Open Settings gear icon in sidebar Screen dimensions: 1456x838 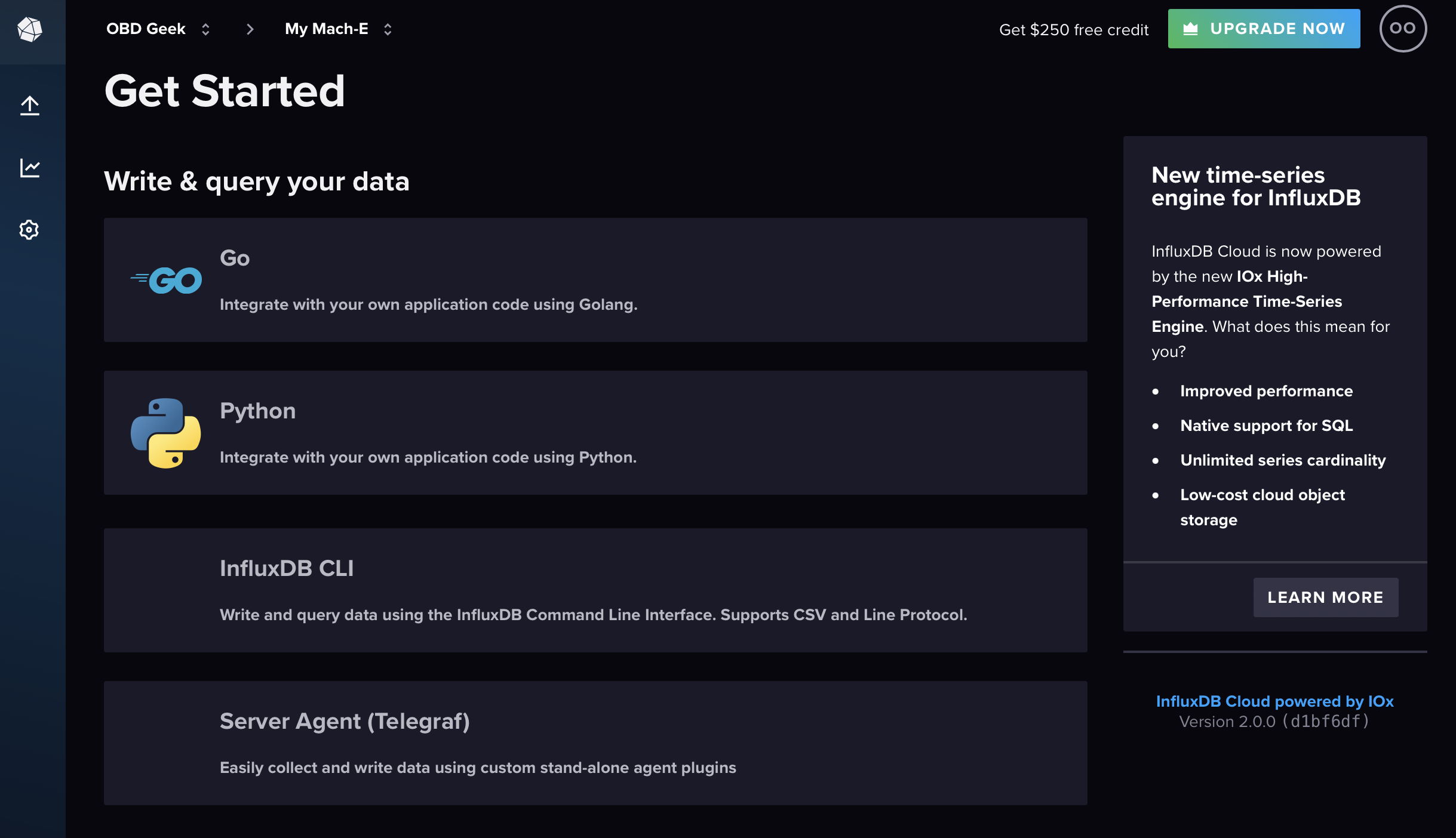[x=29, y=230]
